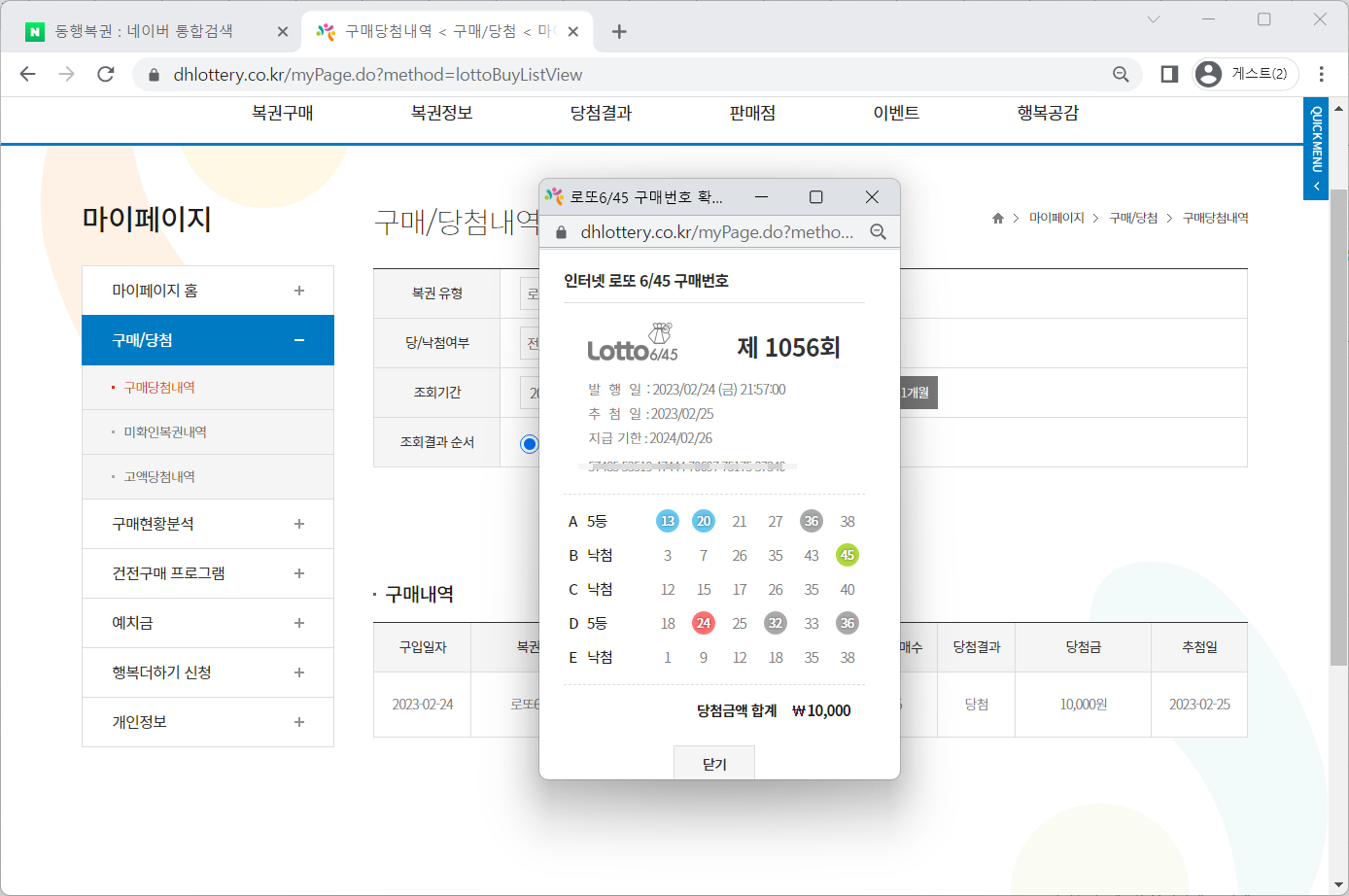Open 구매당첨내역 sidebar link

pyautogui.click(x=159, y=388)
